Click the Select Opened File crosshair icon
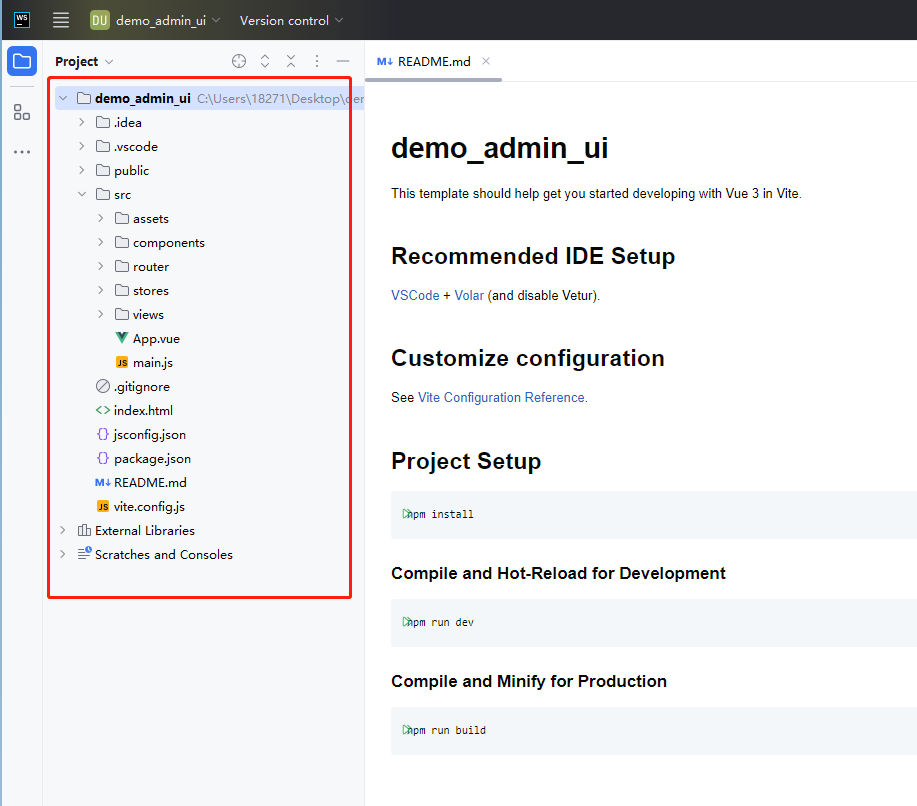917x806 pixels. pos(239,61)
